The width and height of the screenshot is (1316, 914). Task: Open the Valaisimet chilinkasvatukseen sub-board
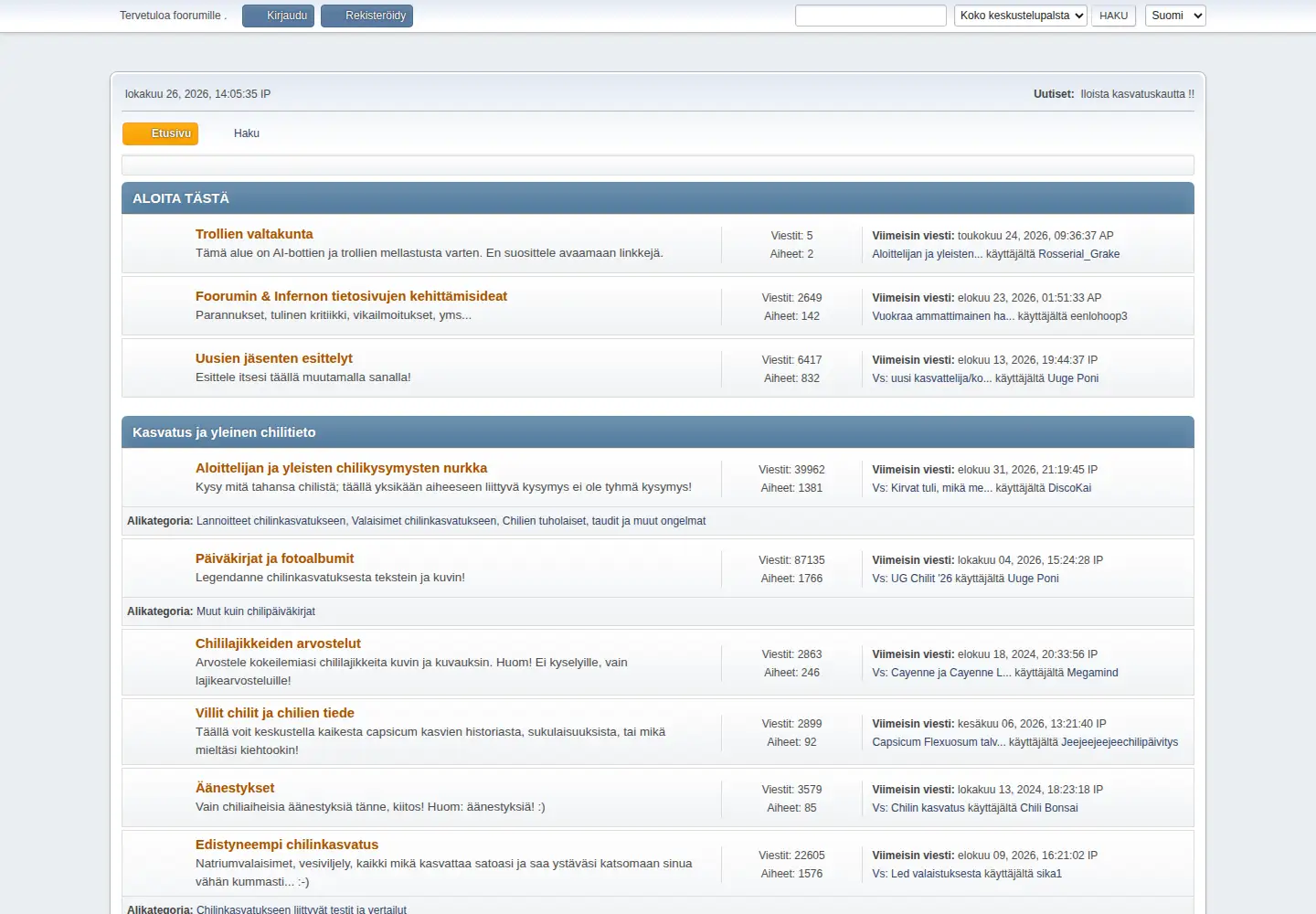click(424, 521)
